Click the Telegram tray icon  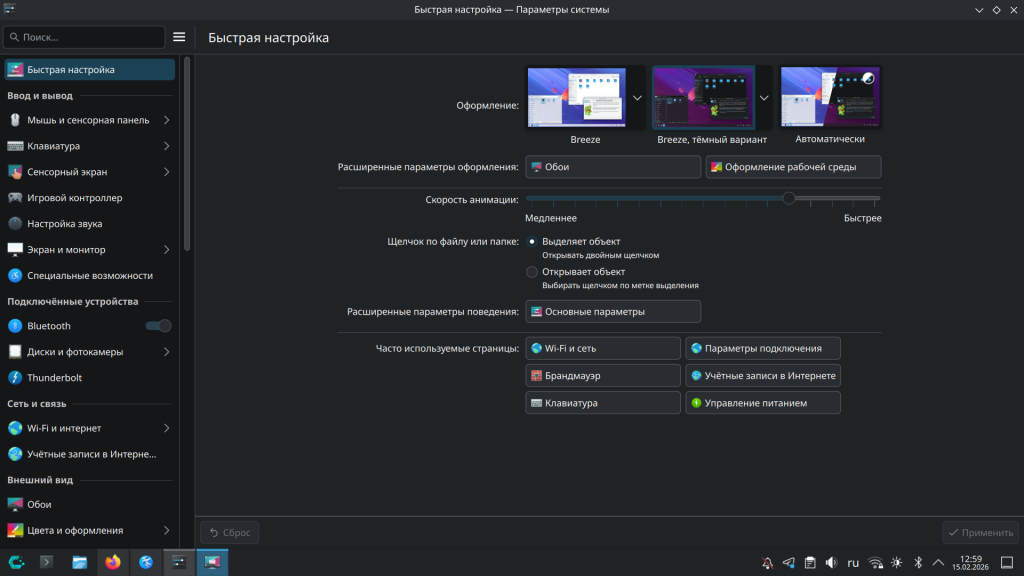pyautogui.click(x=789, y=562)
